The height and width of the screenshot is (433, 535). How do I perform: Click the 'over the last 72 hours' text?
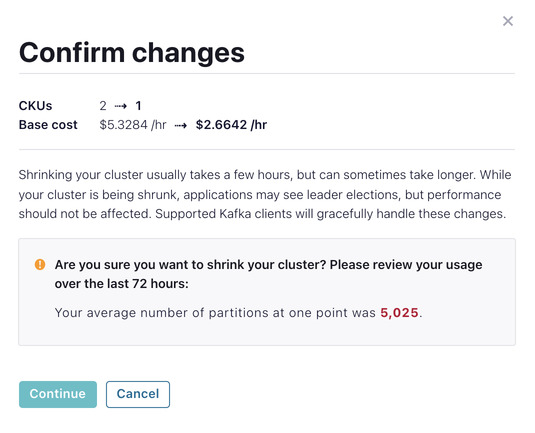pos(121,284)
